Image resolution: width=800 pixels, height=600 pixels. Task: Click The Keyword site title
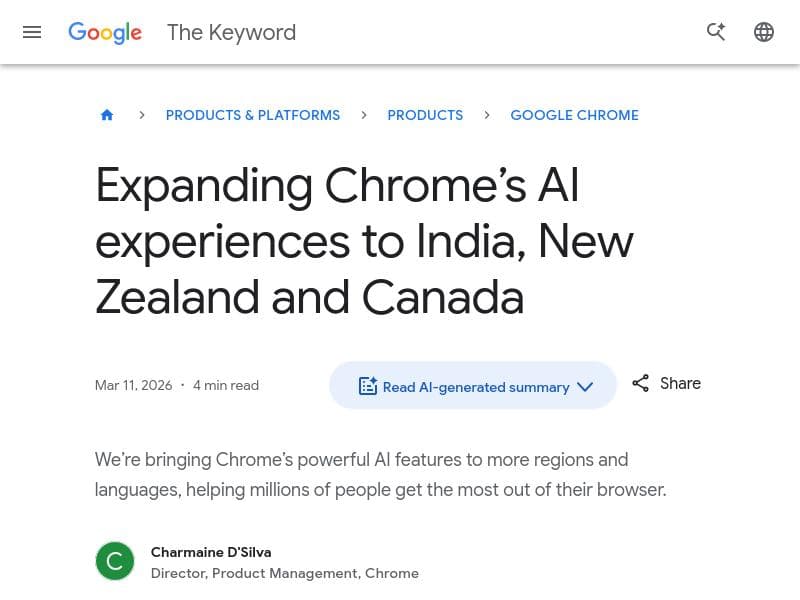[231, 32]
